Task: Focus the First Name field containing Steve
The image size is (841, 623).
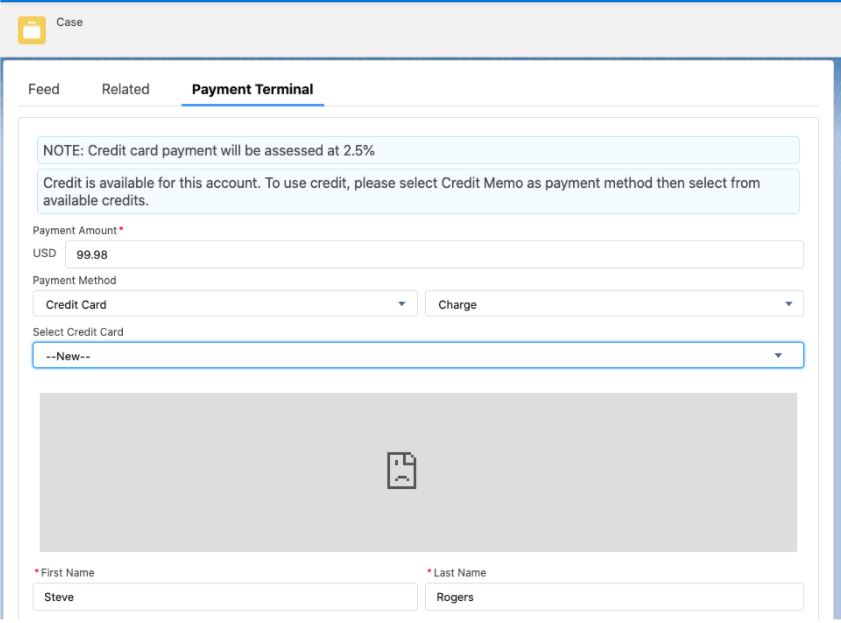Action: click(225, 597)
